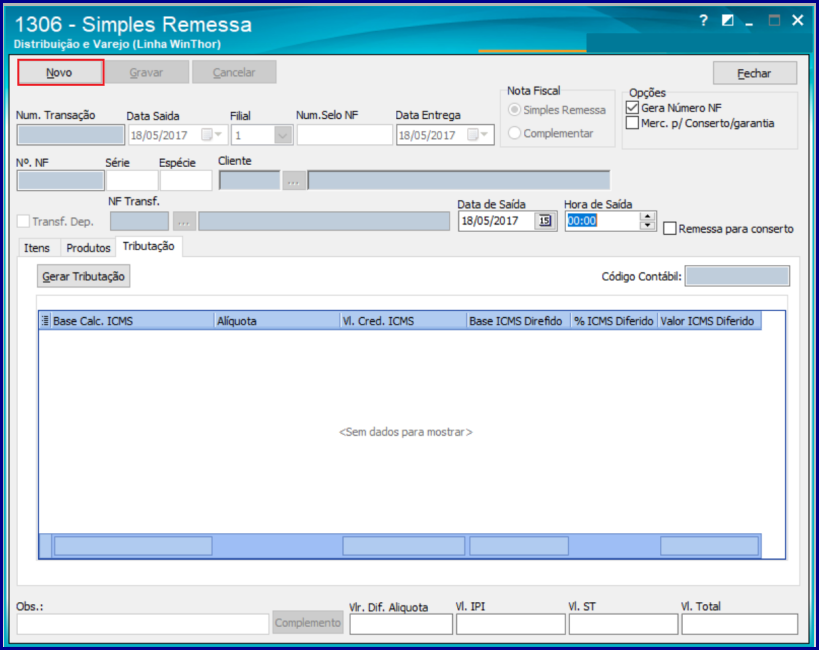Click % ICMS Diferido column header
819x650 pixels.
coord(614,321)
